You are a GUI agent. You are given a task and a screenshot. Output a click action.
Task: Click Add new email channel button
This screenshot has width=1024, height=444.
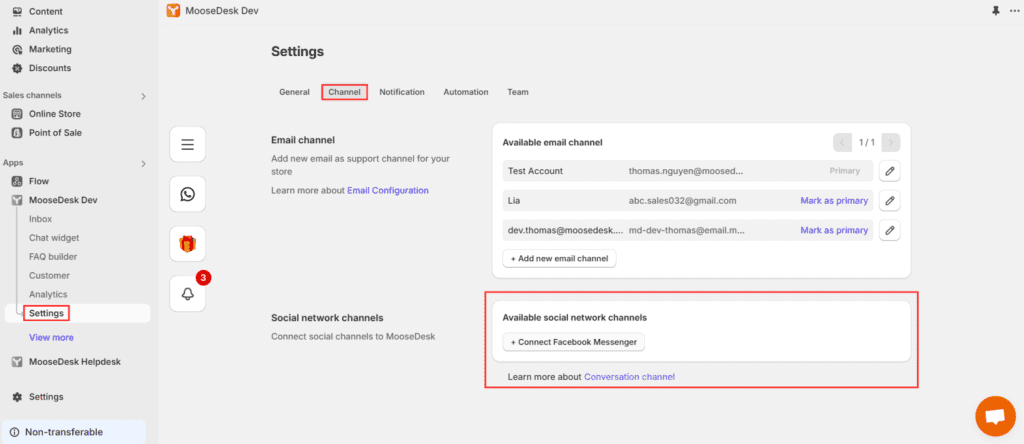tap(560, 259)
